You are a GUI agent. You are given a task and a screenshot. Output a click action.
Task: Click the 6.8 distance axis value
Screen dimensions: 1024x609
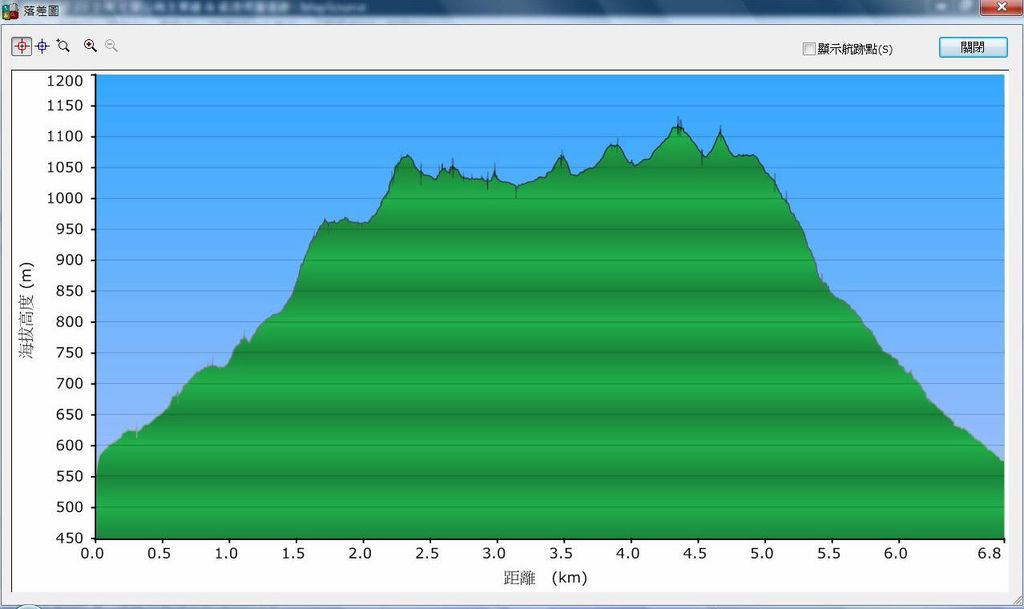point(989,554)
